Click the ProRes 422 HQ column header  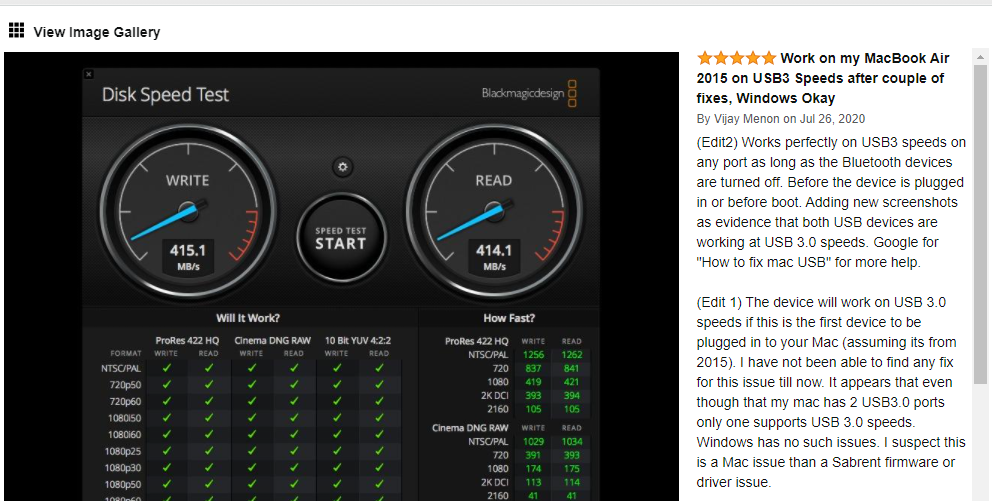187,340
